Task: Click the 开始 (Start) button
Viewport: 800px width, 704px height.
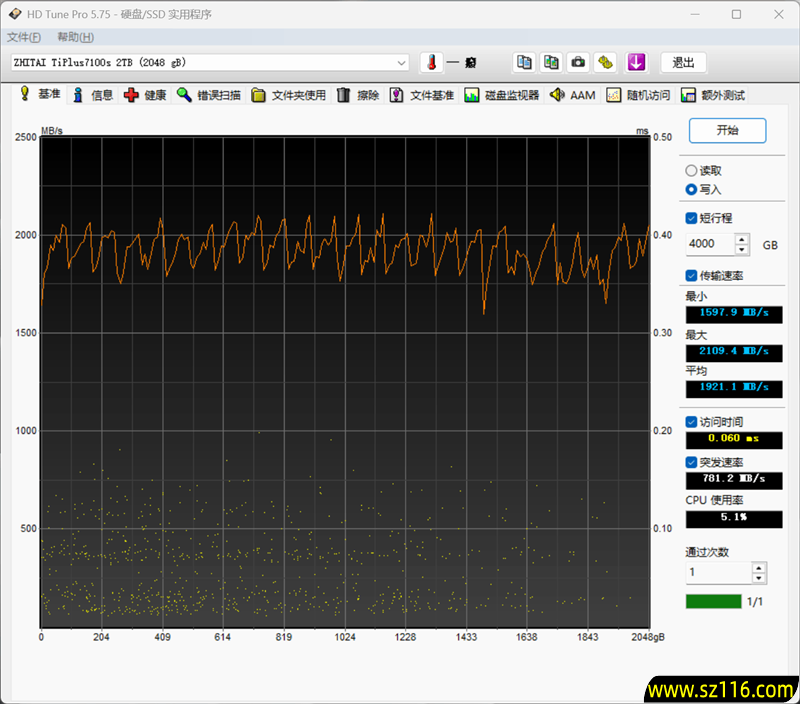Action: (727, 131)
